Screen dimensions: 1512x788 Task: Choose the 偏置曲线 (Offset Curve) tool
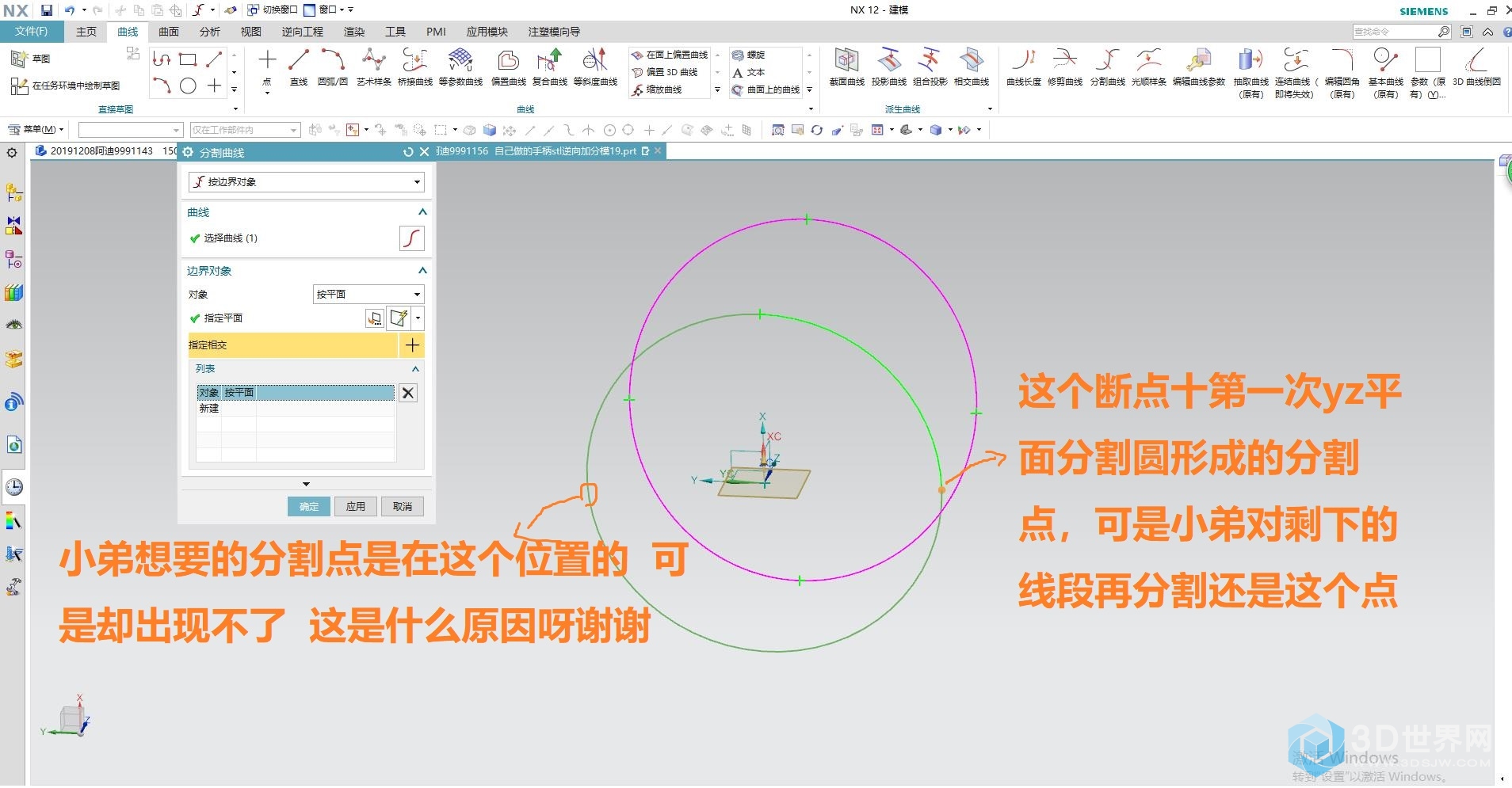[508, 67]
